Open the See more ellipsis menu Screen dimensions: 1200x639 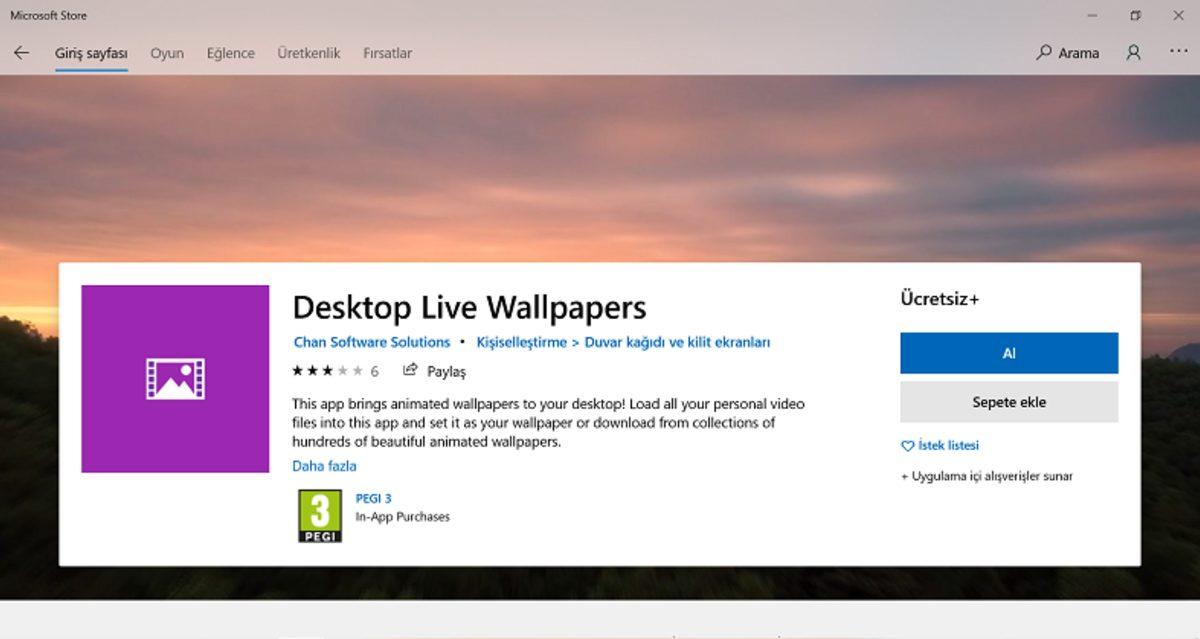pos(1178,52)
